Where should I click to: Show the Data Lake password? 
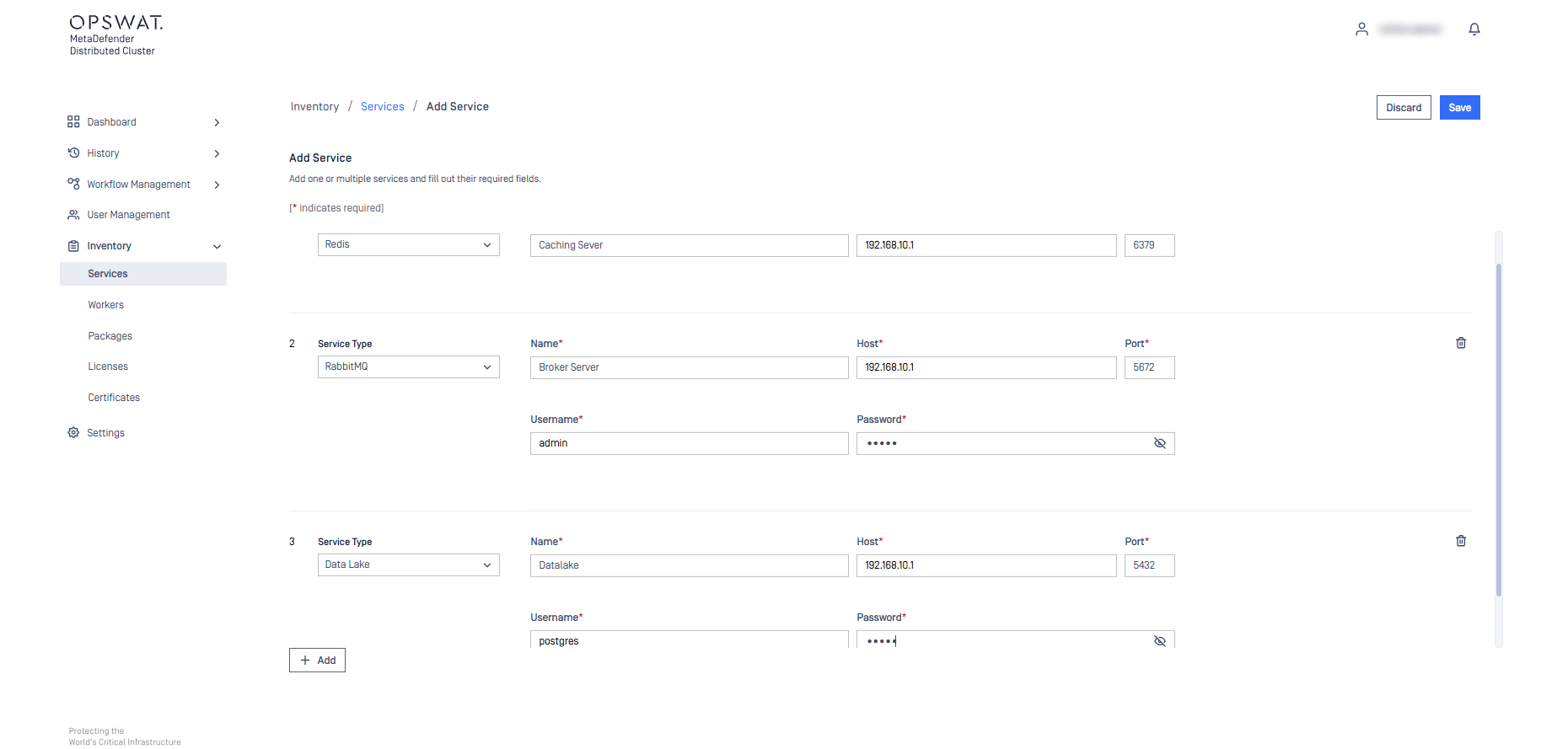click(x=1159, y=641)
